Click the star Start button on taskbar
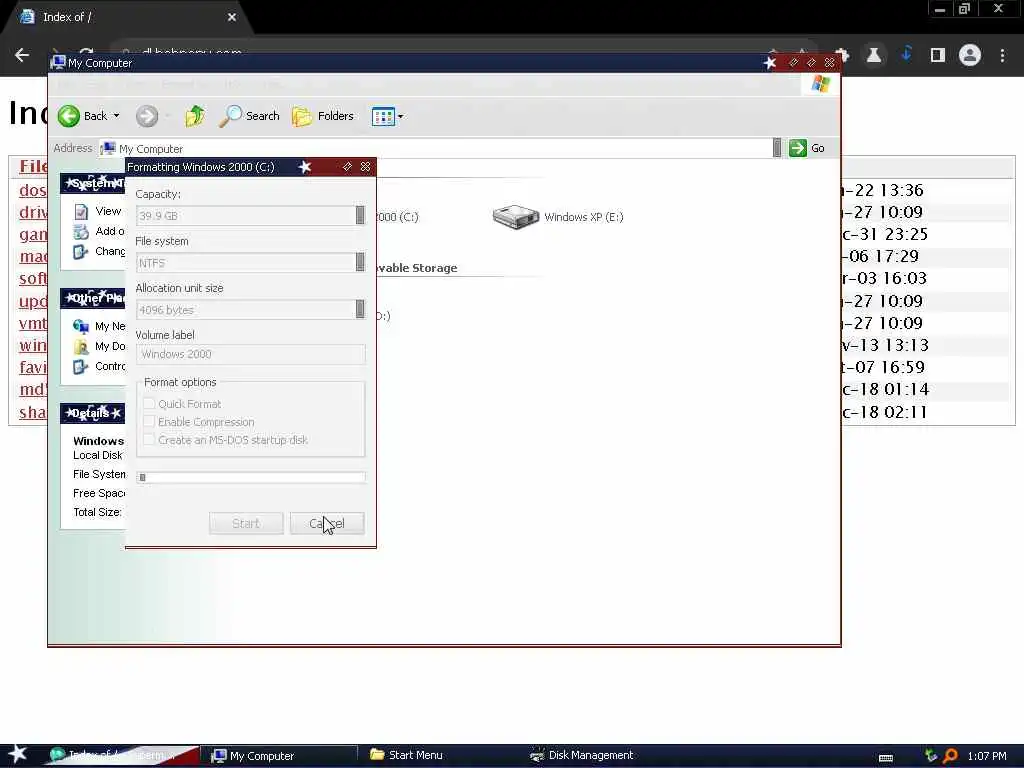Screen dimensions: 1024x768 pyautogui.click(x=18, y=754)
